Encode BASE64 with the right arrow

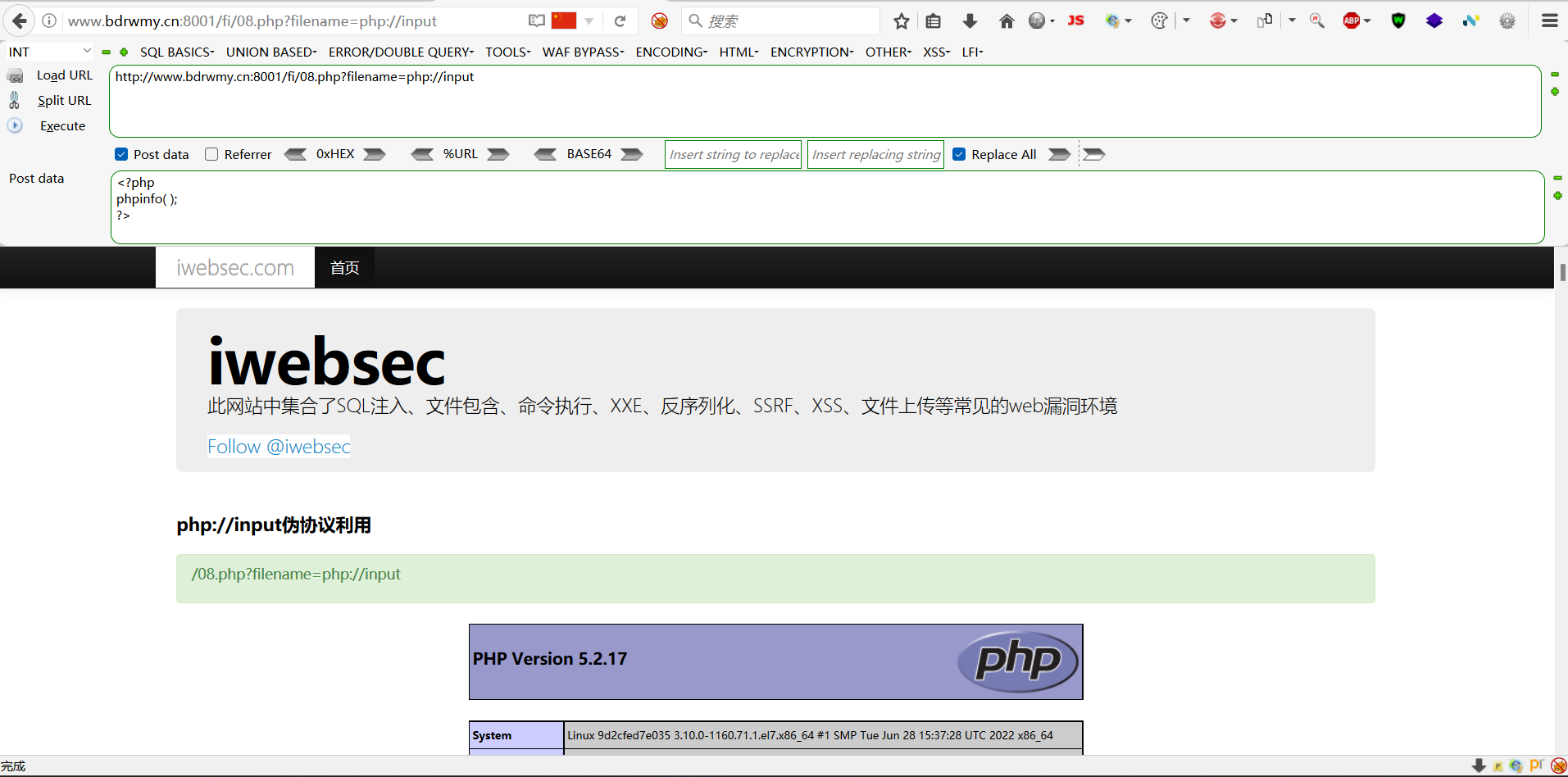pos(632,154)
